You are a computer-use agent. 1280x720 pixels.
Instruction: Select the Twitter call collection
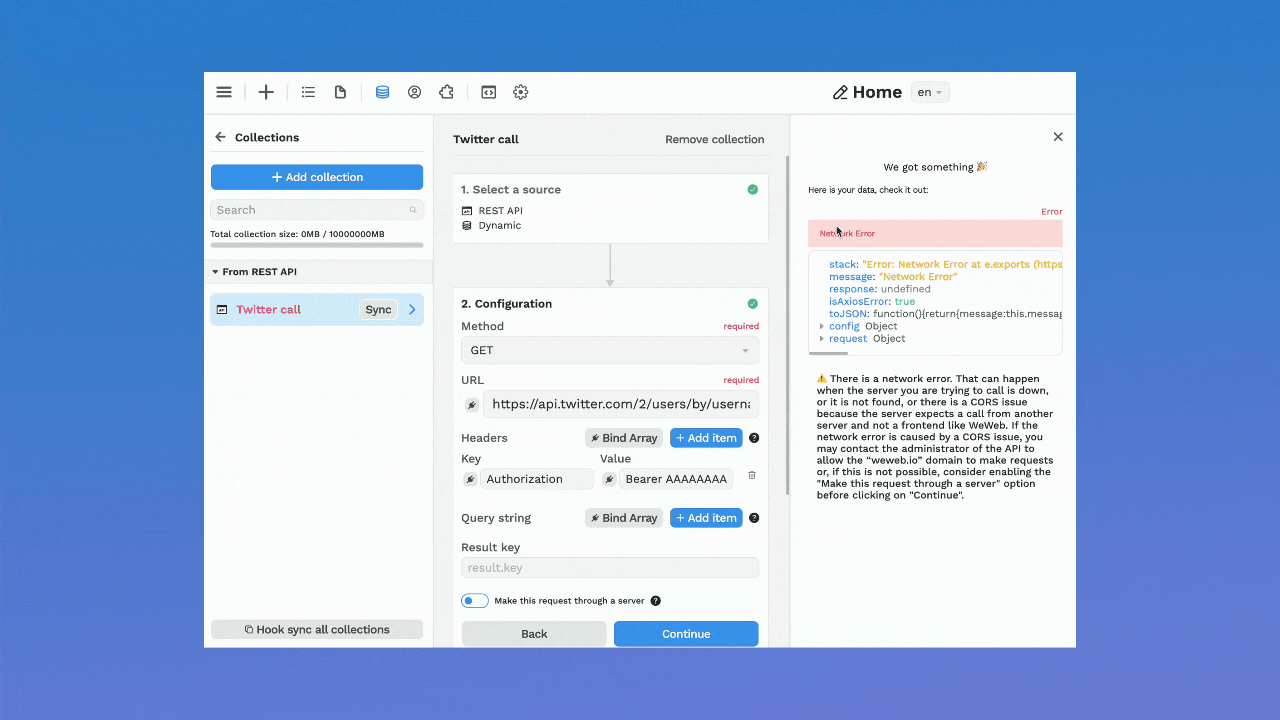coord(270,309)
